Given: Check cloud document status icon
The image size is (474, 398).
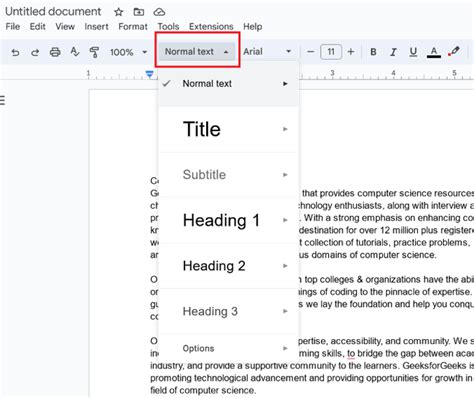Looking at the screenshot, I should 159,12.
